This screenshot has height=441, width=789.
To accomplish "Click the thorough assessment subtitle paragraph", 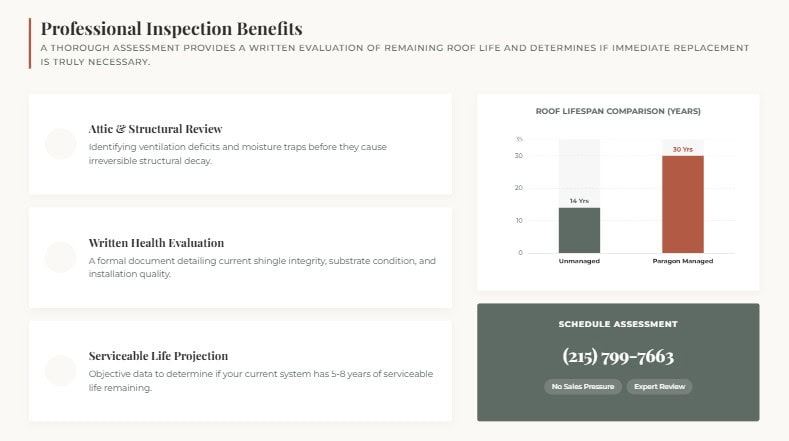I will 394,54.
